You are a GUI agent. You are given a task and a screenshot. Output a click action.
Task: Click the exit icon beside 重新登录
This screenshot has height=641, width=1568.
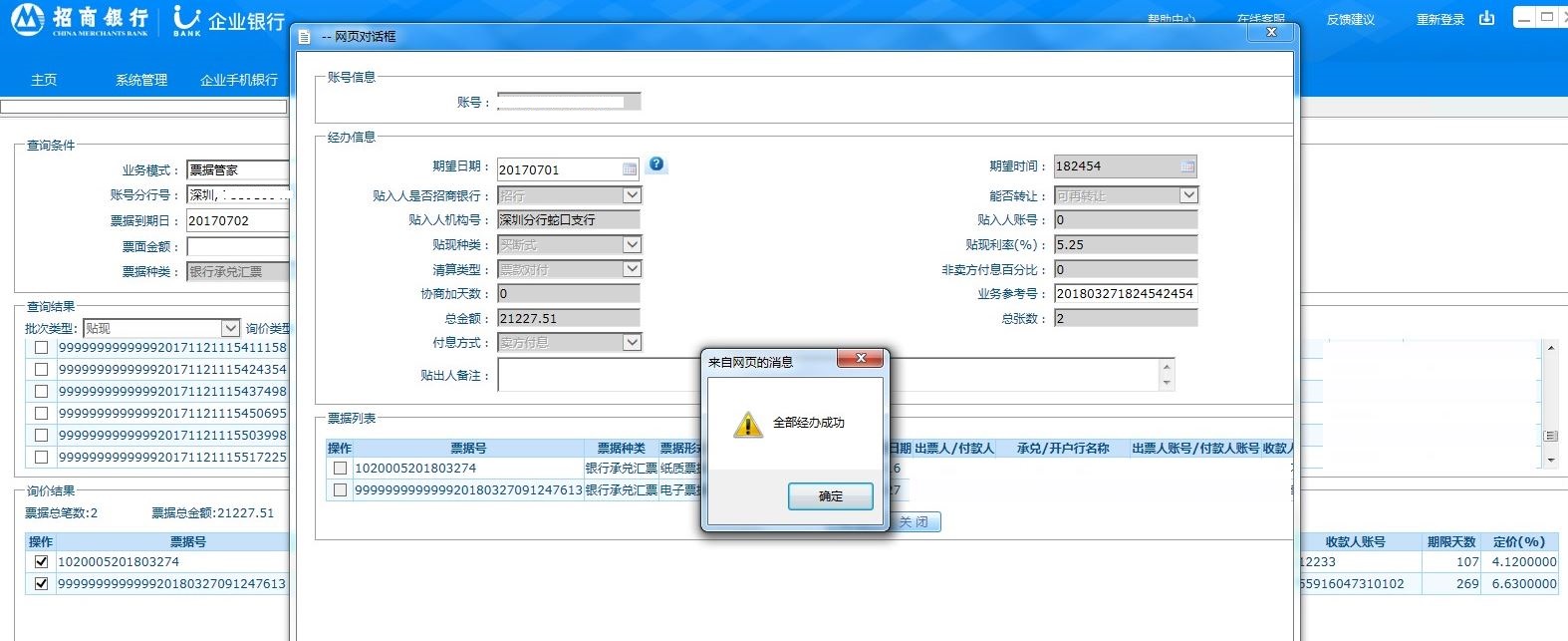click(x=1486, y=19)
